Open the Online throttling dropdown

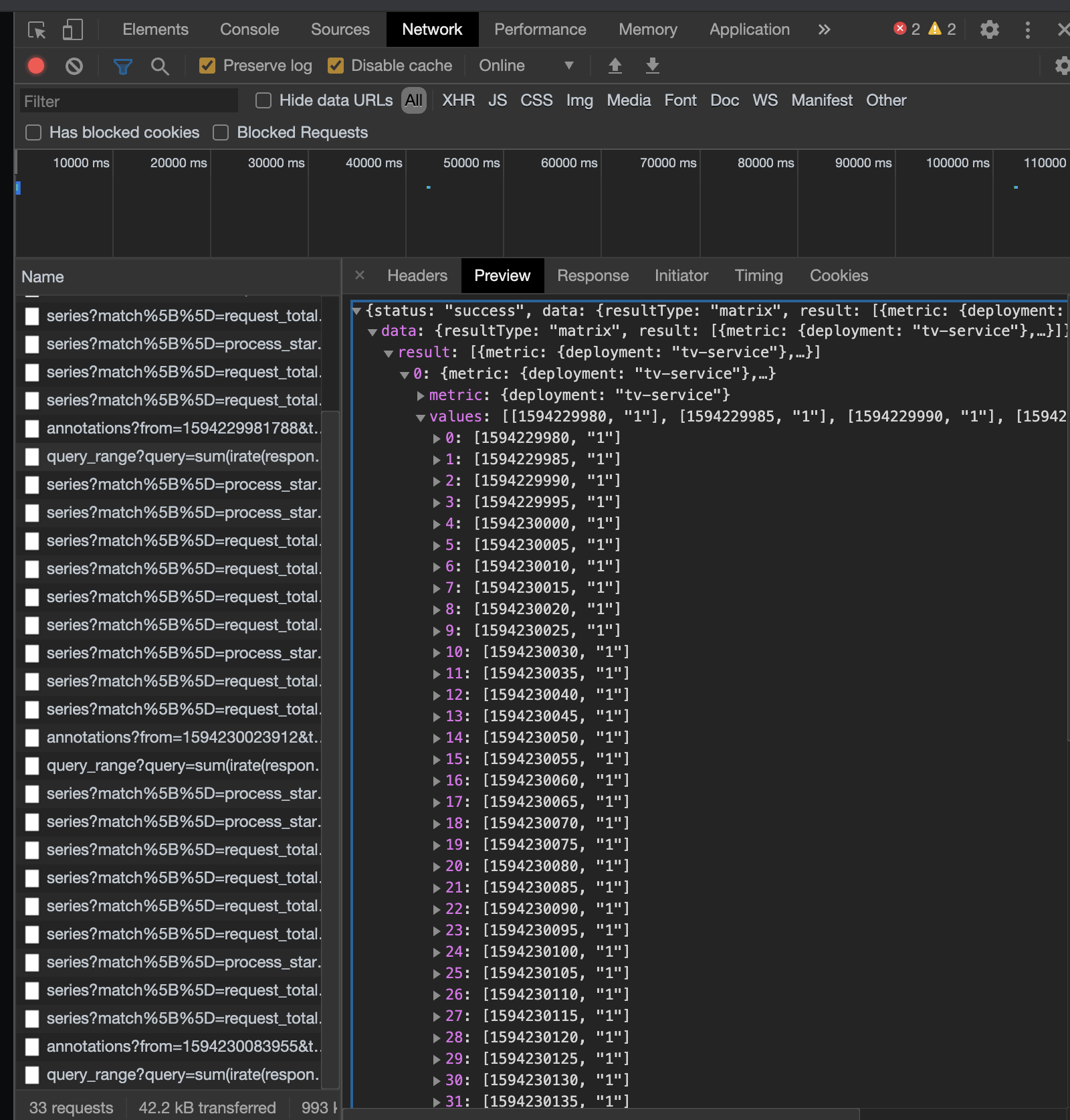coord(526,66)
